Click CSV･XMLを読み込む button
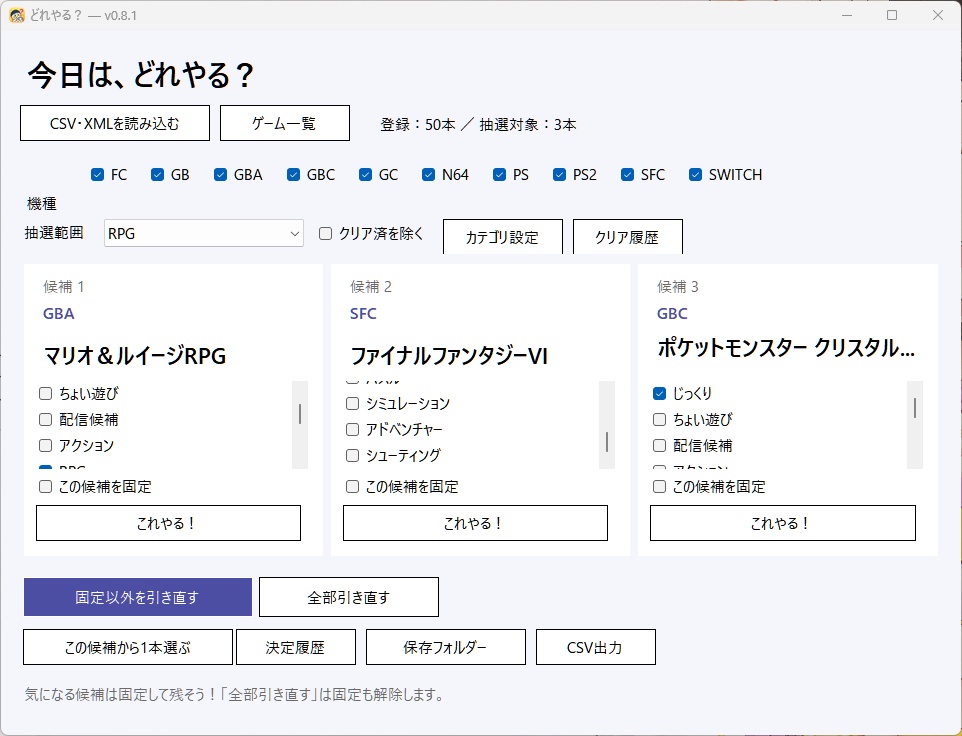Image resolution: width=962 pixels, height=736 pixels. pos(115,123)
